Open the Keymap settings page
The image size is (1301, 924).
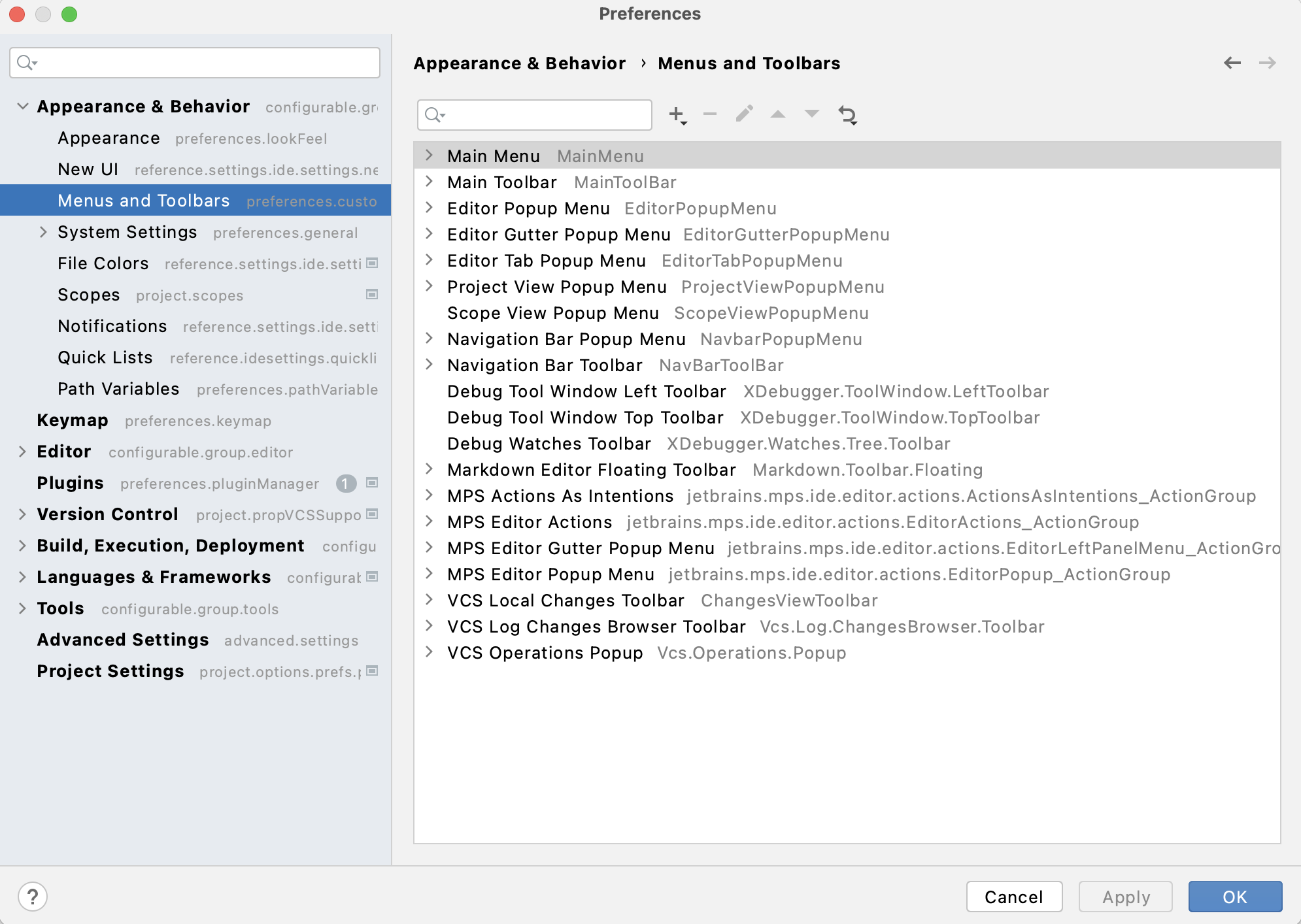[73, 420]
